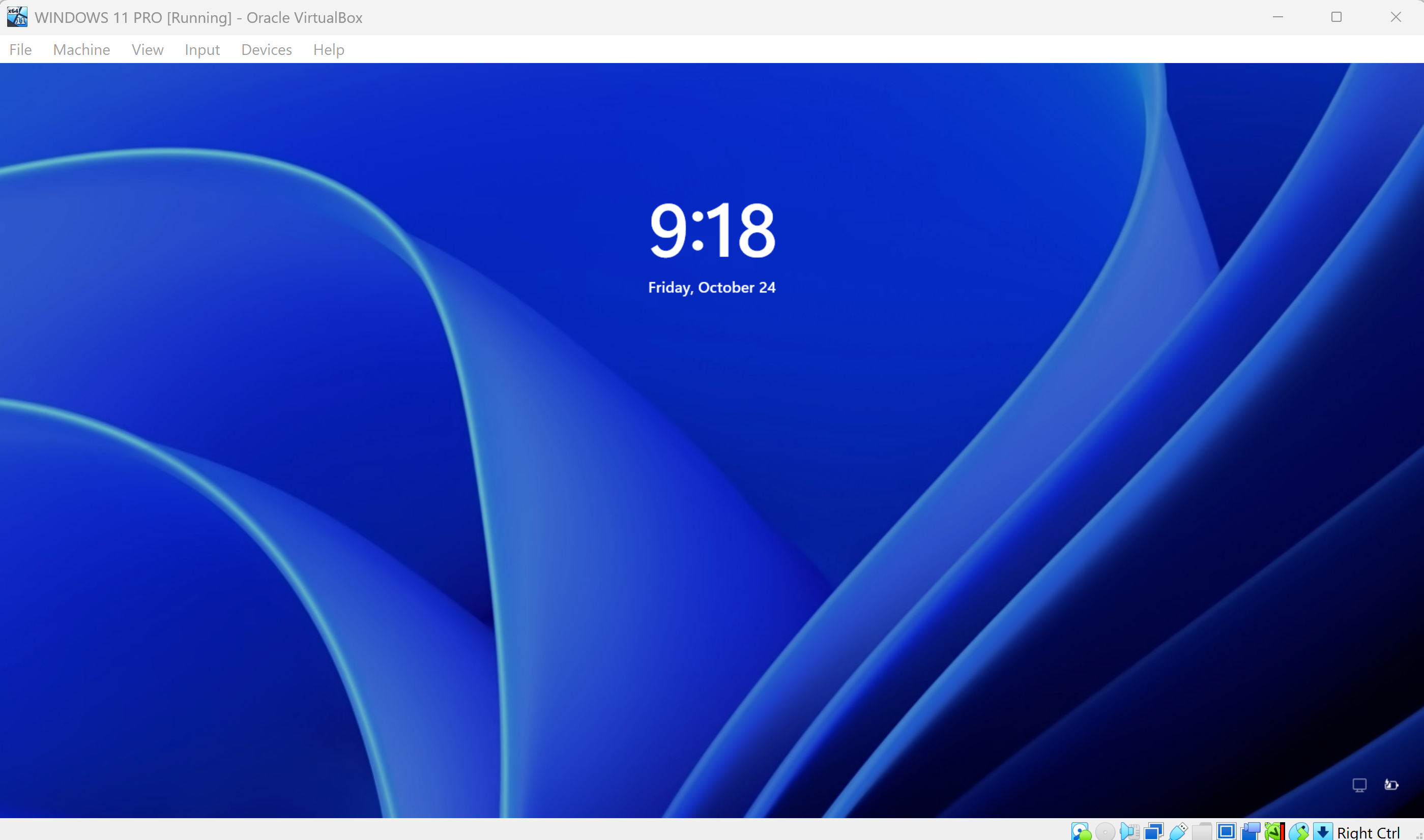
Task: Click the 9:18 lock screen clock
Action: click(x=712, y=230)
